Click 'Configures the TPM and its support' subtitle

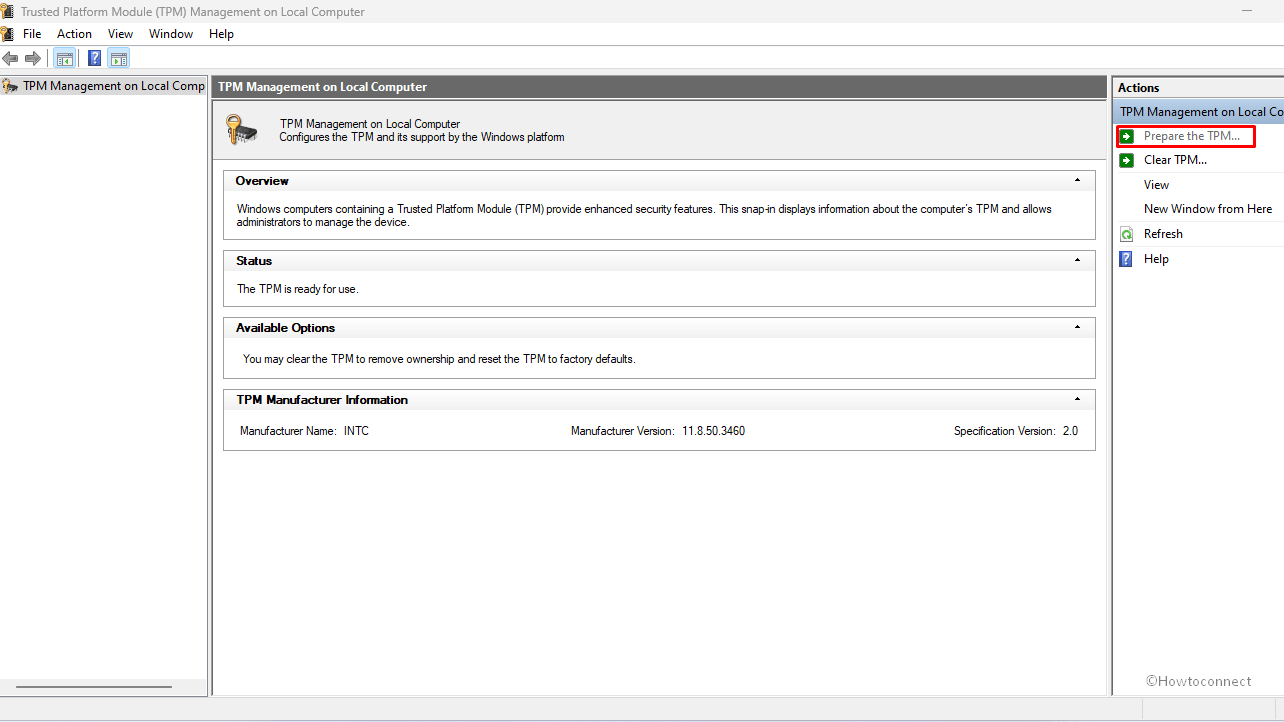tap(422, 137)
